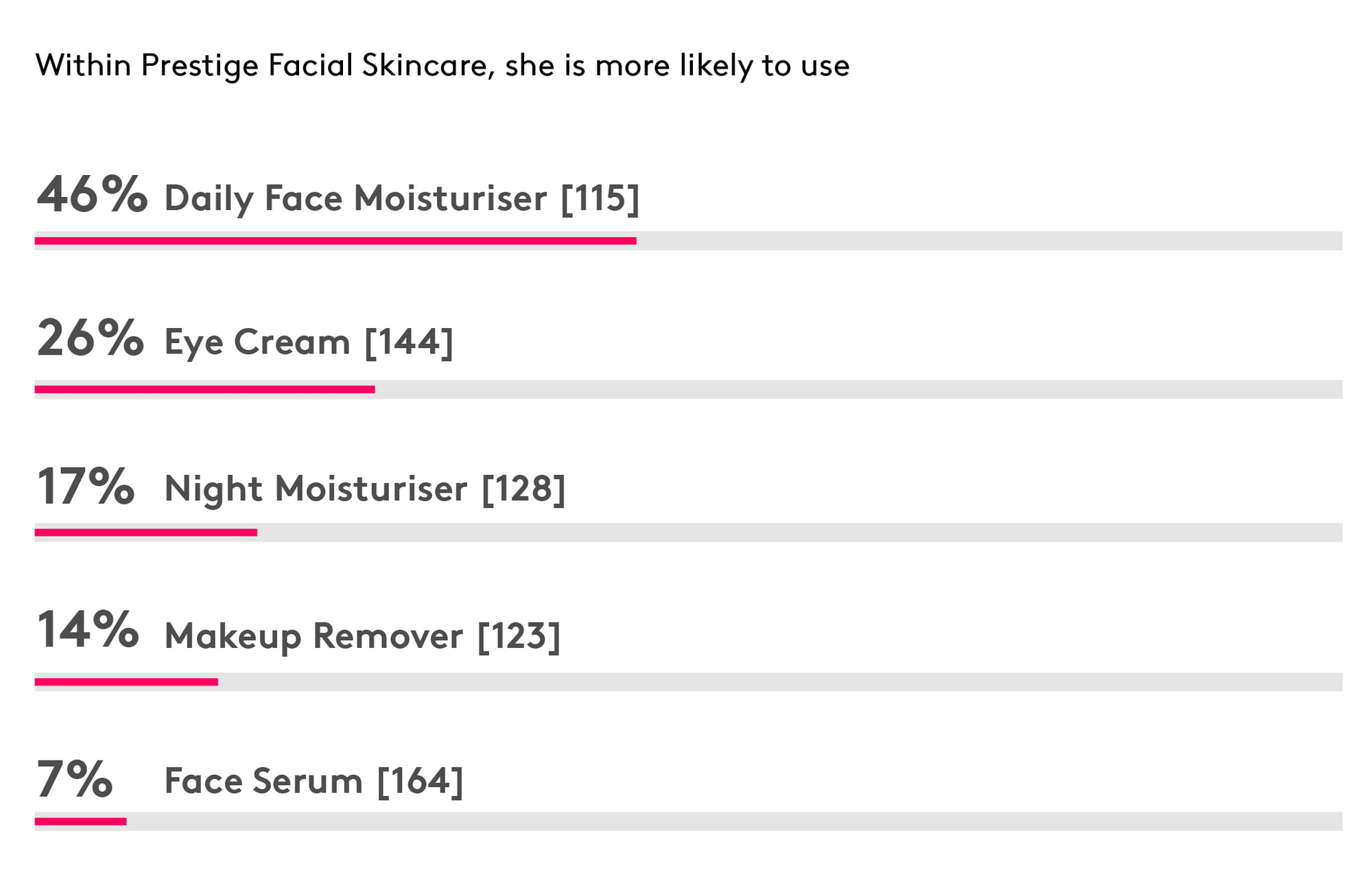
Task: Click the pink Makeup Remover bar
Action: tap(126, 681)
